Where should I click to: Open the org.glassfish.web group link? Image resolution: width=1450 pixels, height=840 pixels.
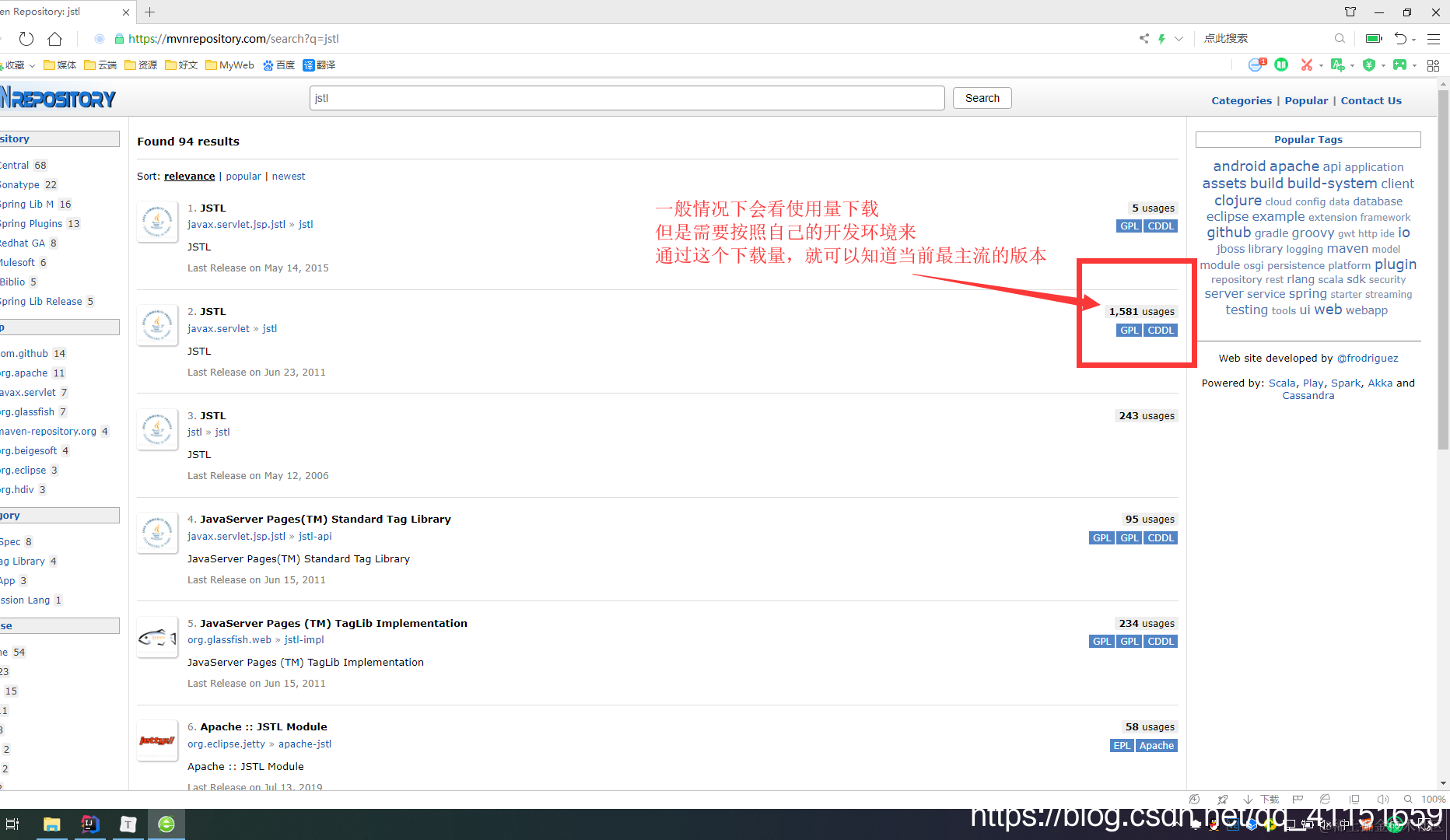point(229,639)
